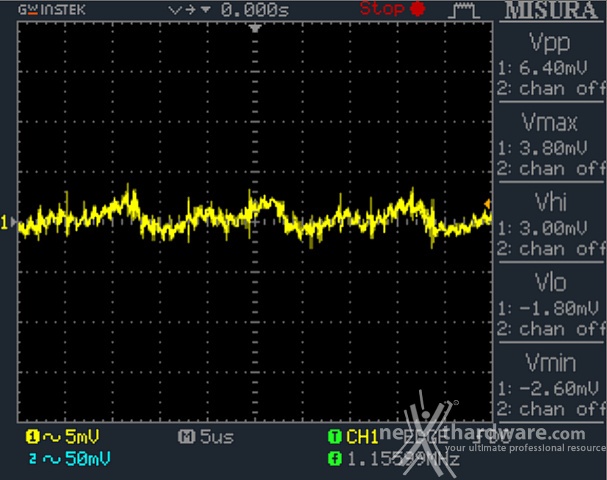Click the trigger waveform icon beside Stop
Viewport: 607px width, 480px height.
coord(464,10)
